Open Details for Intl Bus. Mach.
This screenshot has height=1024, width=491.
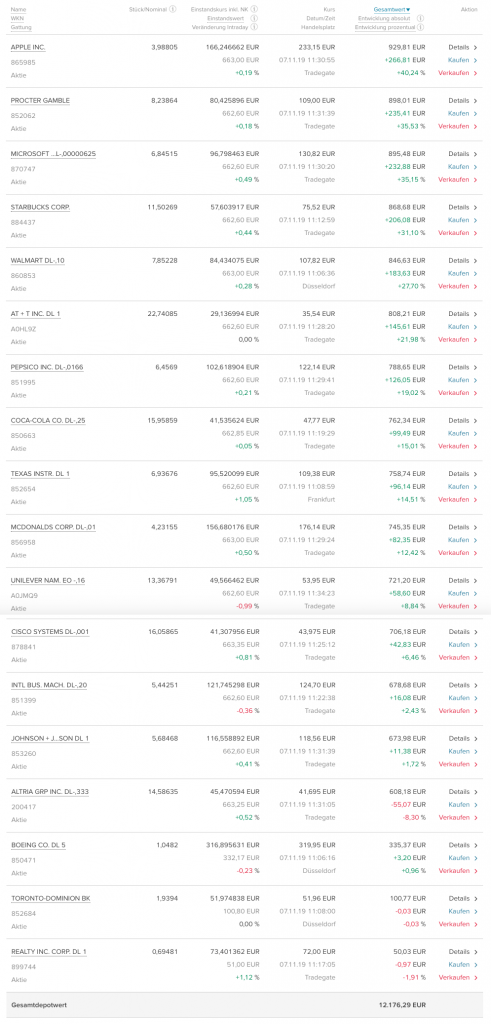point(462,686)
